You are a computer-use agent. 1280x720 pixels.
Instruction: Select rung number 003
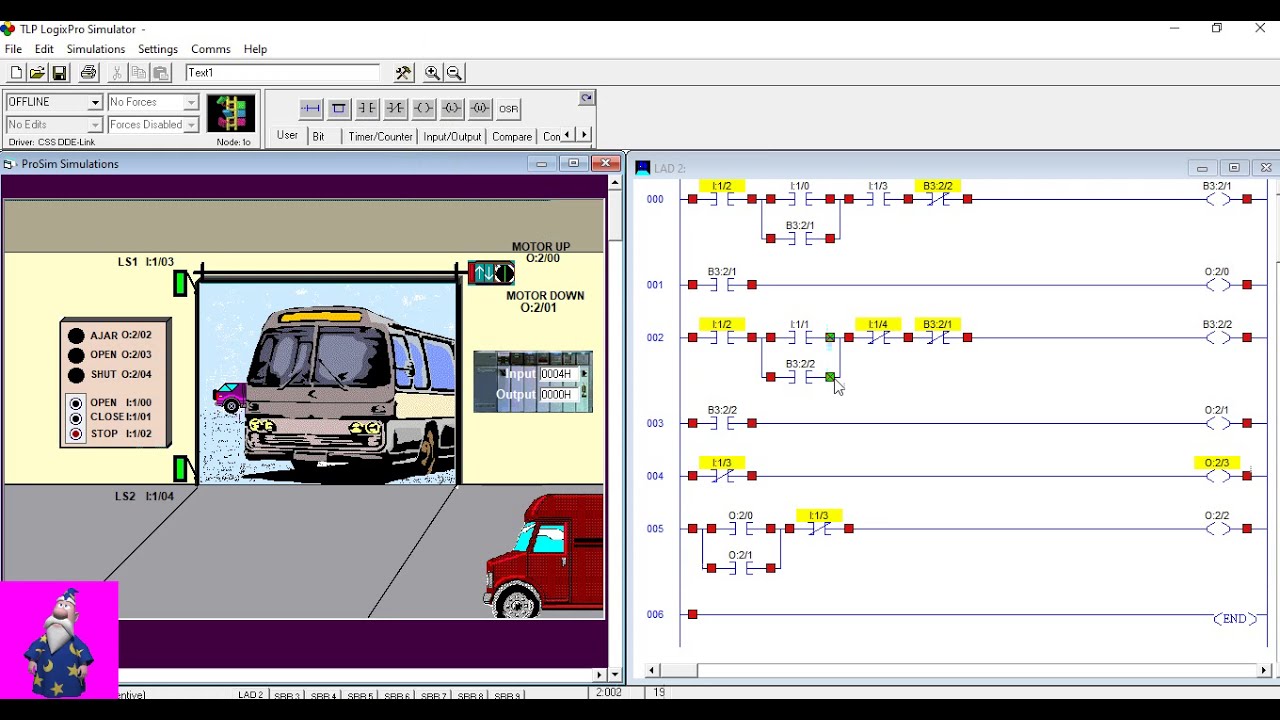(x=655, y=423)
